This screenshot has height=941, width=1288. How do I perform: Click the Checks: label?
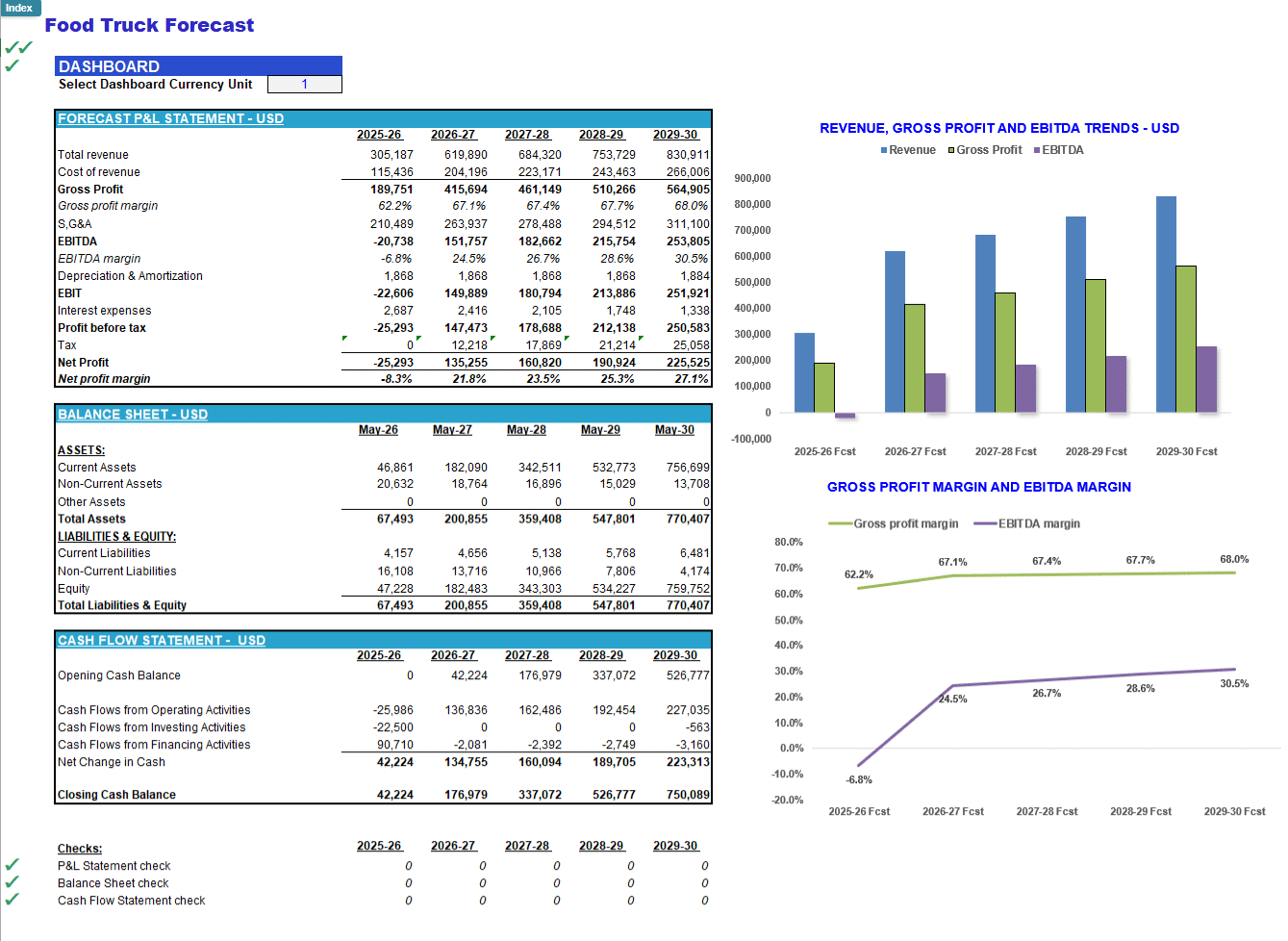click(x=80, y=849)
